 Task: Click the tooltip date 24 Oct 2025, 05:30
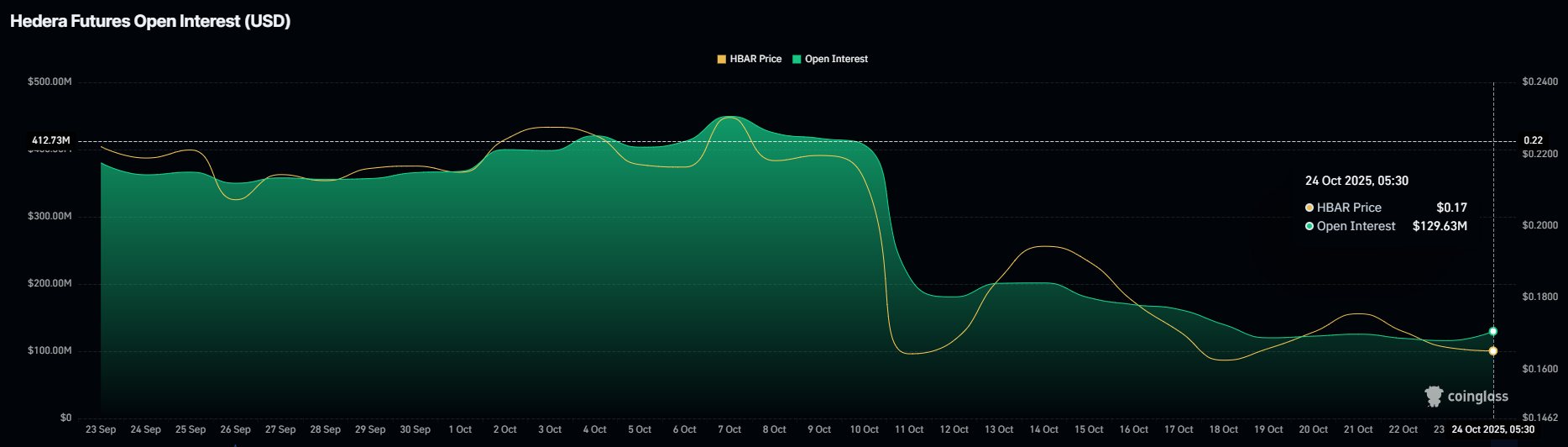pyautogui.click(x=1356, y=181)
